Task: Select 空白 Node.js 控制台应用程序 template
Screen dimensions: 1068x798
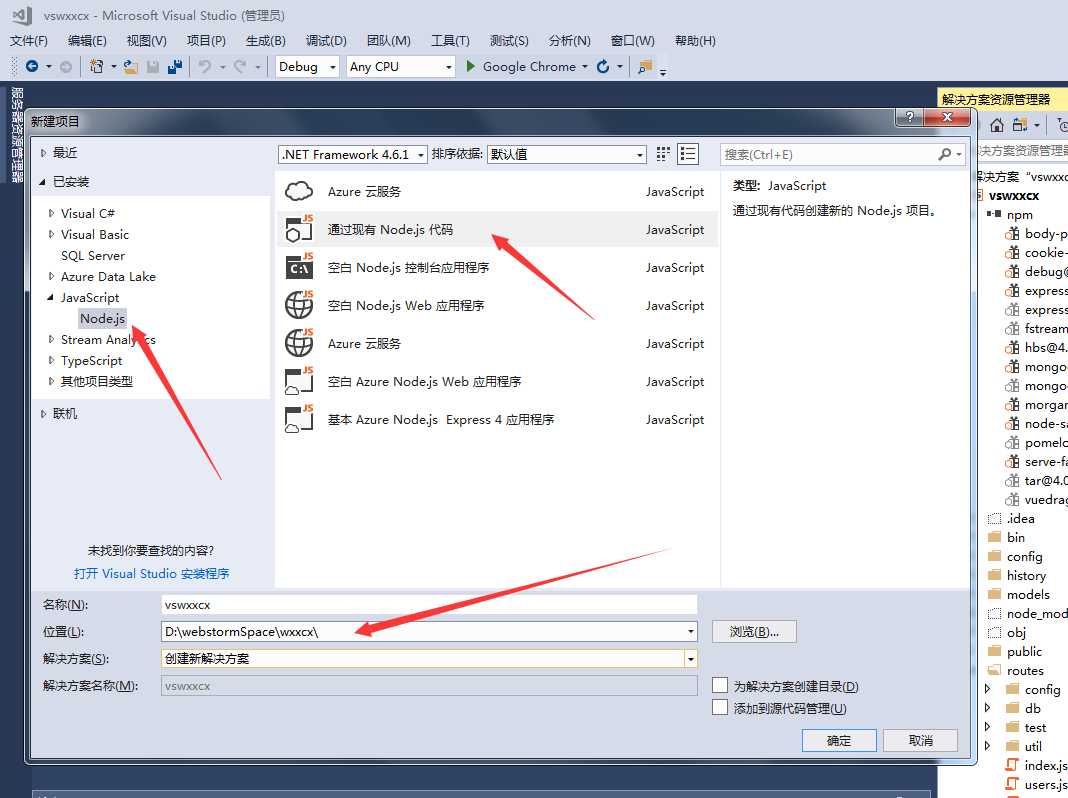Action: (x=497, y=268)
